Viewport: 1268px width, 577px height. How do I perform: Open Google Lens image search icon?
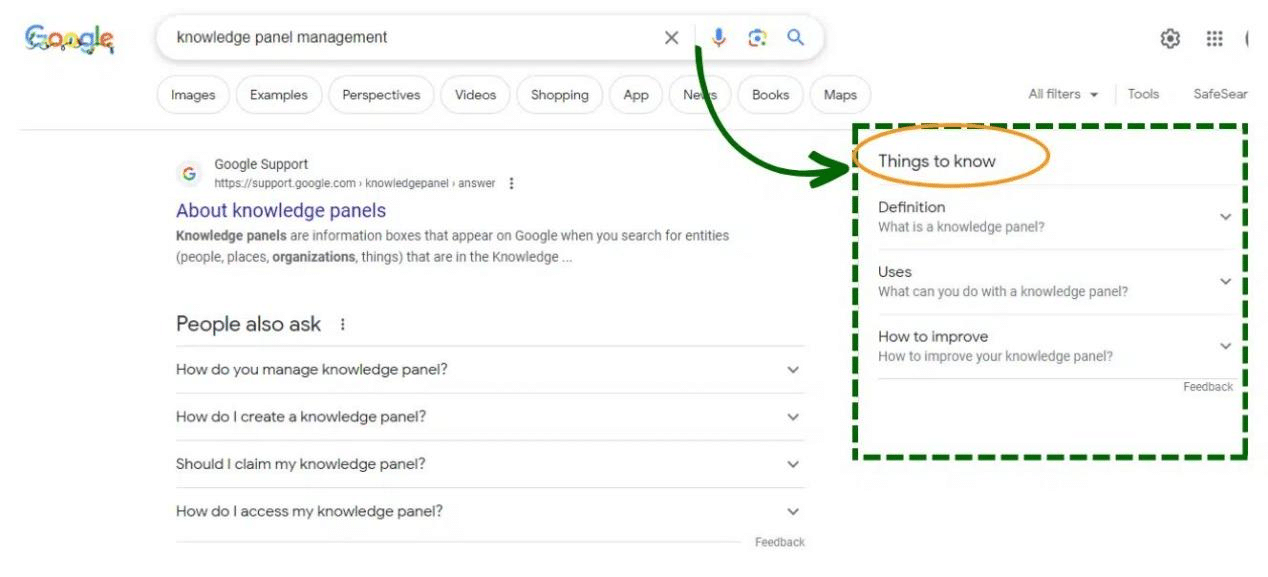(x=757, y=38)
